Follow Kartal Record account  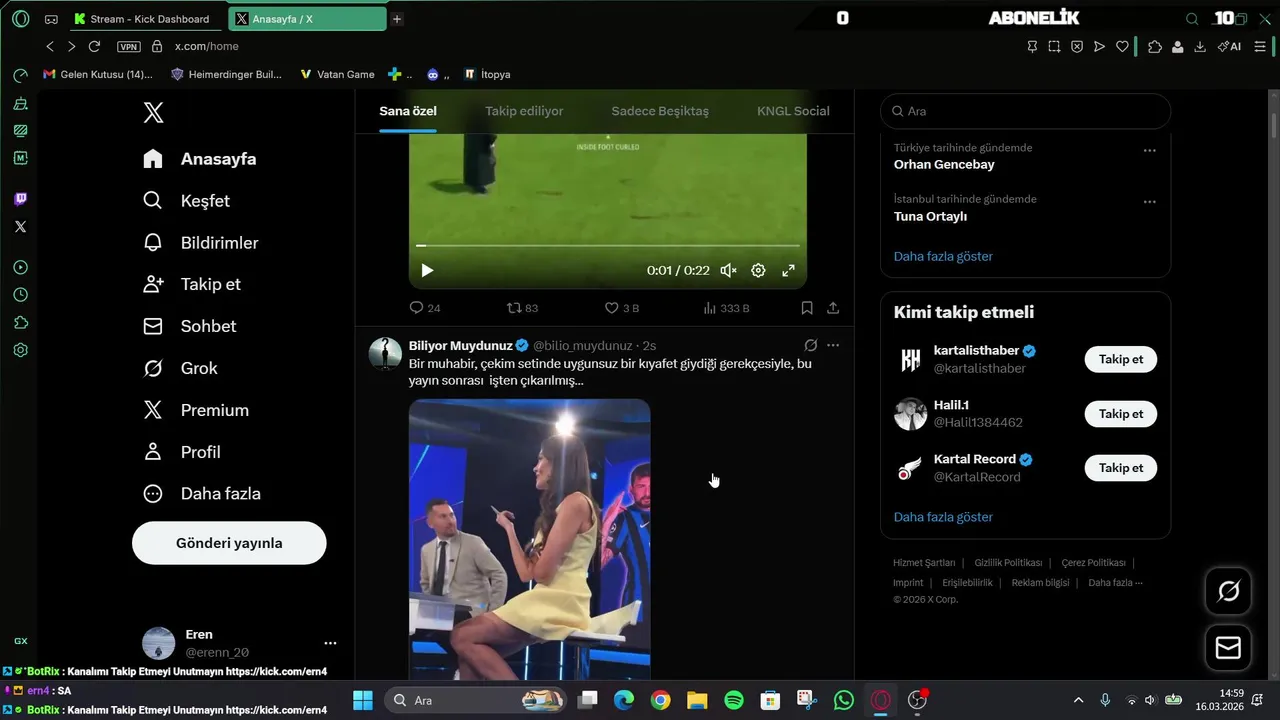pyautogui.click(x=1121, y=468)
